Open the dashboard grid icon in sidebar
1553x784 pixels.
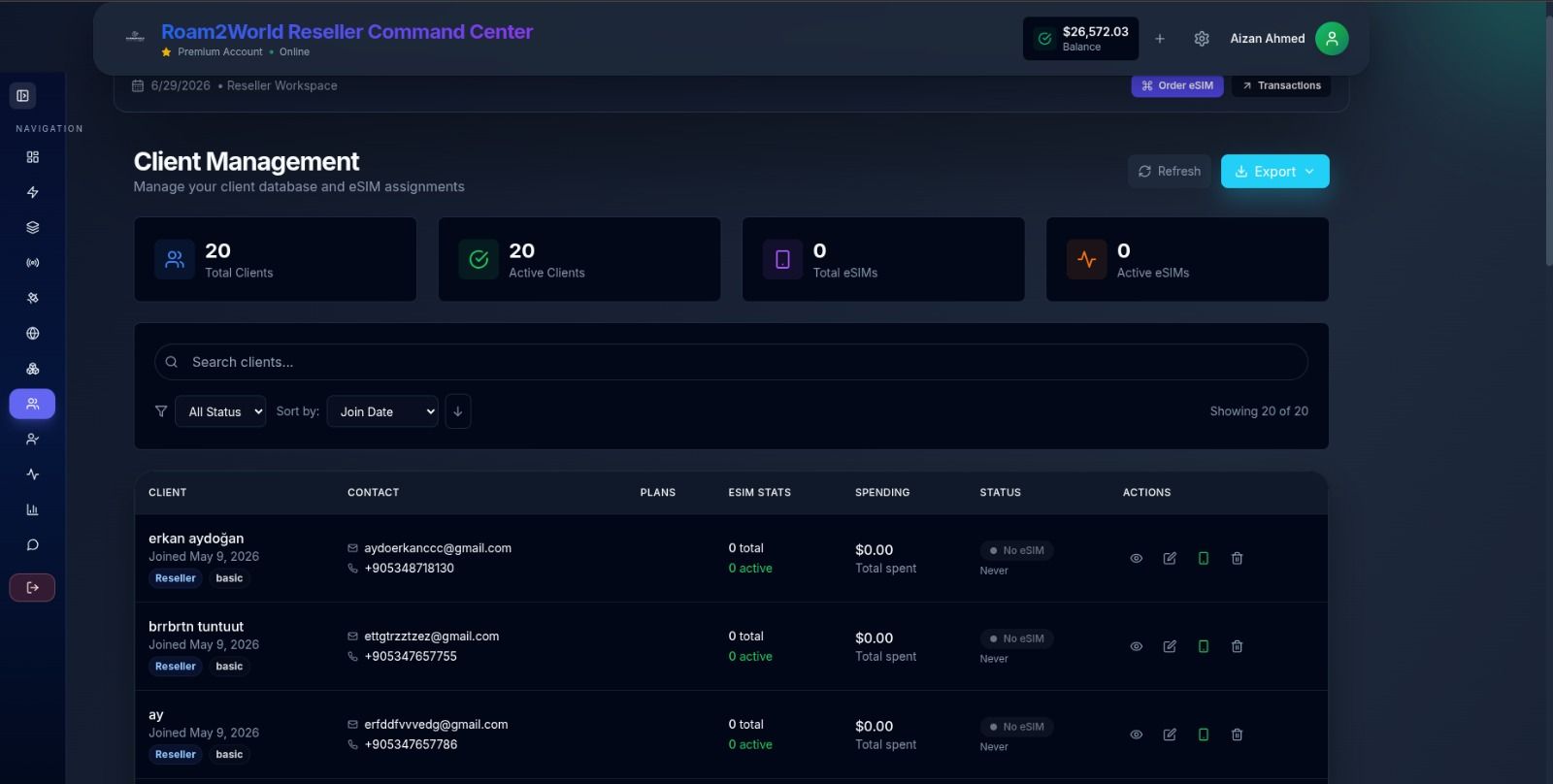33,157
